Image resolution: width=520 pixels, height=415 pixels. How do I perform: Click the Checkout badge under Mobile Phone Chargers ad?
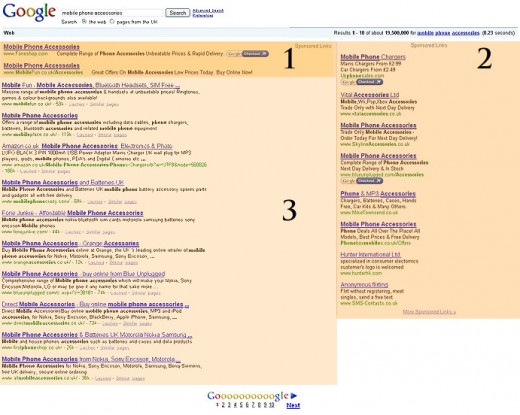362,82
